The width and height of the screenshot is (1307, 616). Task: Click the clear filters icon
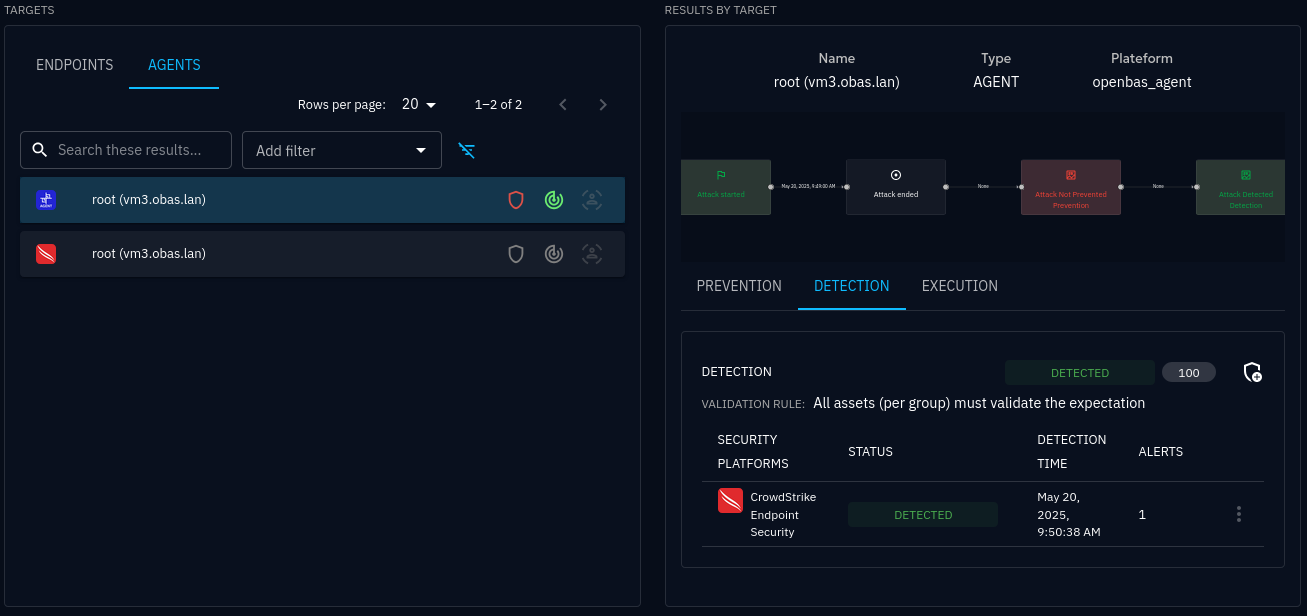tap(466, 150)
